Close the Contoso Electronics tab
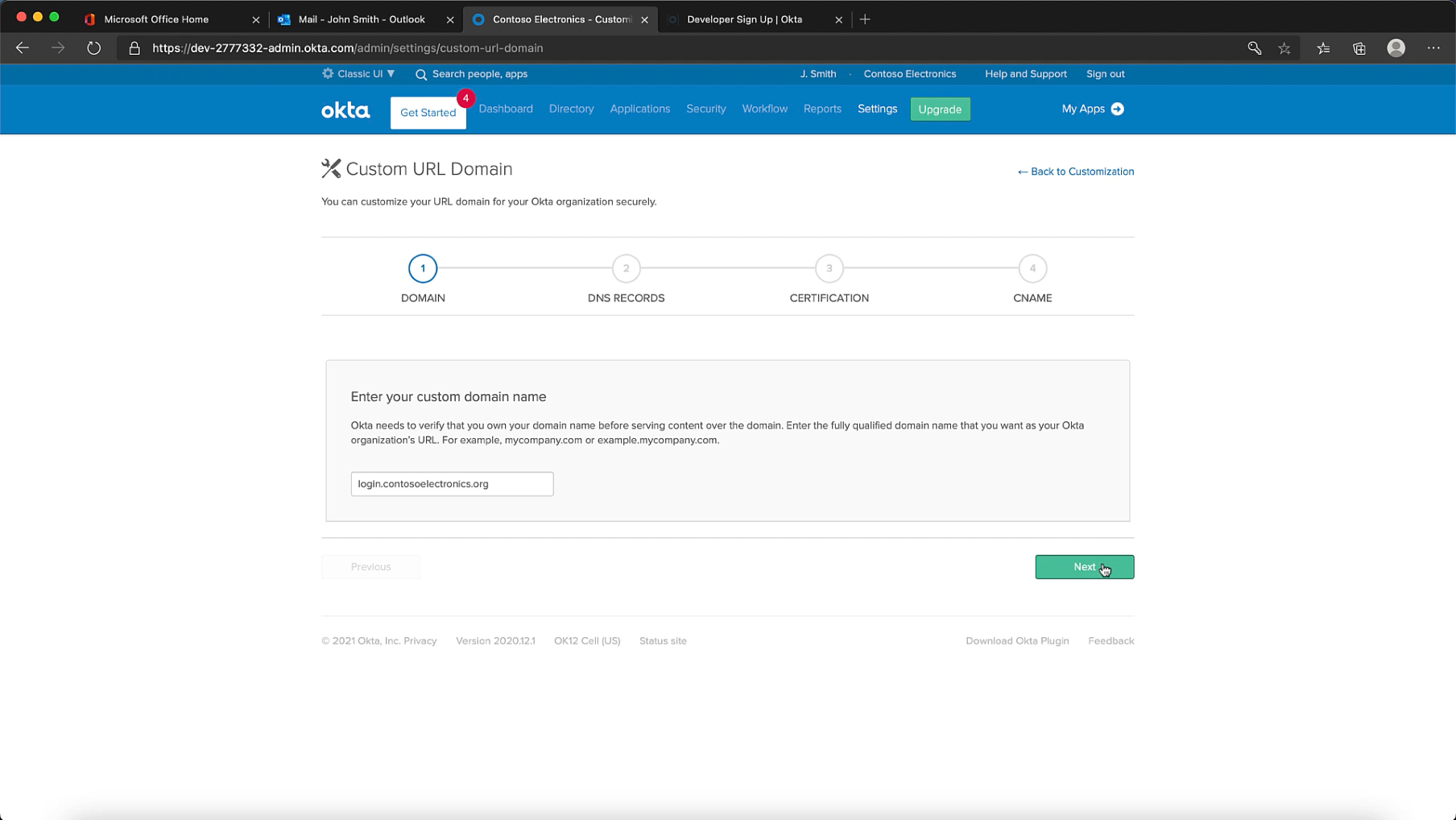 click(x=644, y=19)
